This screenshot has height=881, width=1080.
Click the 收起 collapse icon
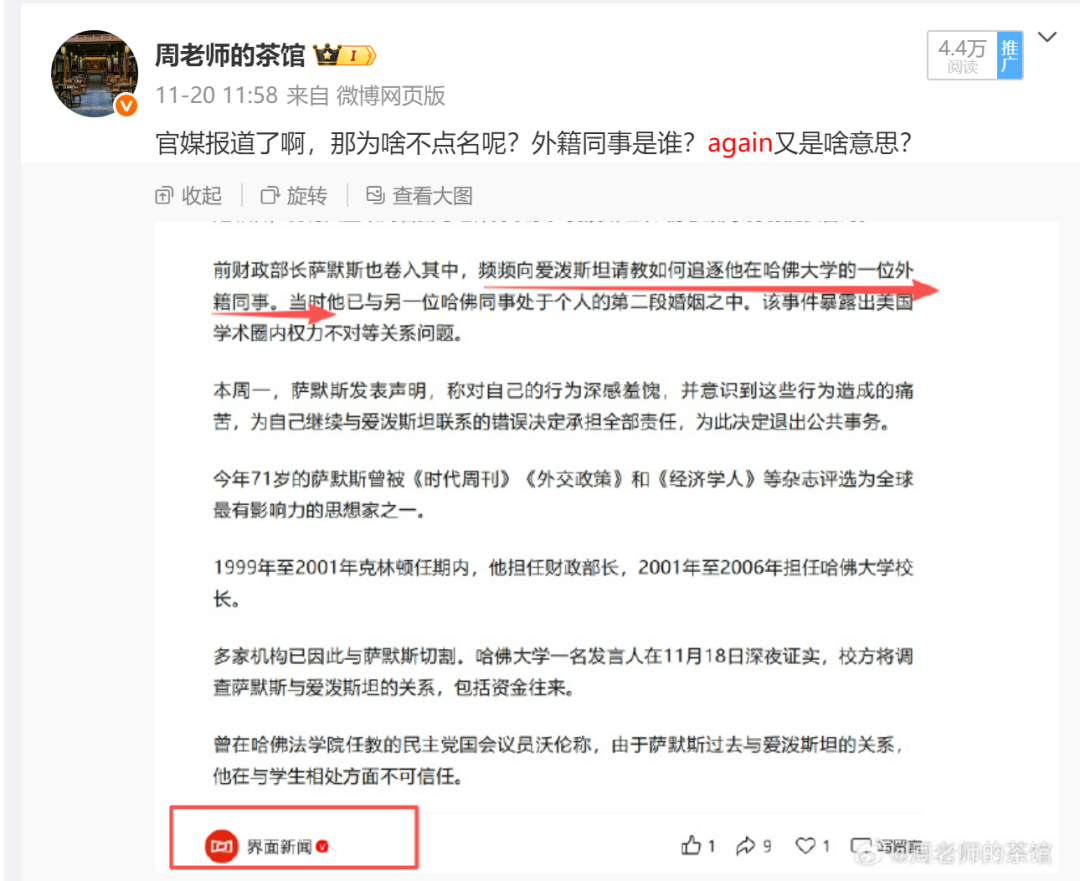click(x=164, y=196)
